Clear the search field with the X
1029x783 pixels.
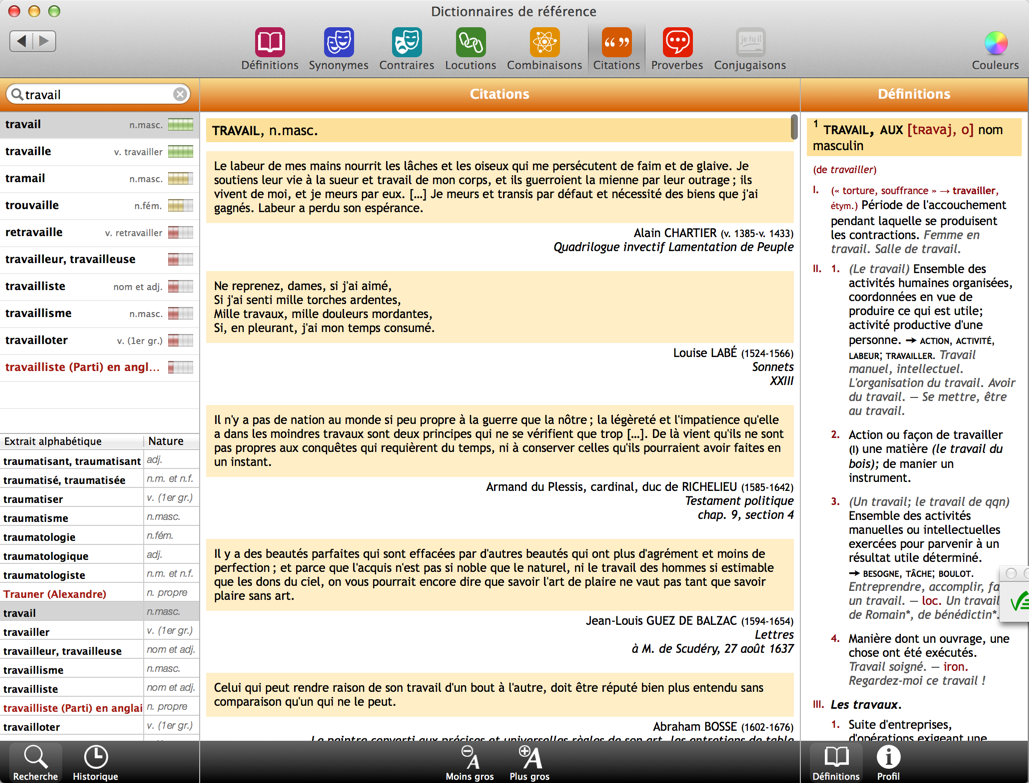coord(180,95)
